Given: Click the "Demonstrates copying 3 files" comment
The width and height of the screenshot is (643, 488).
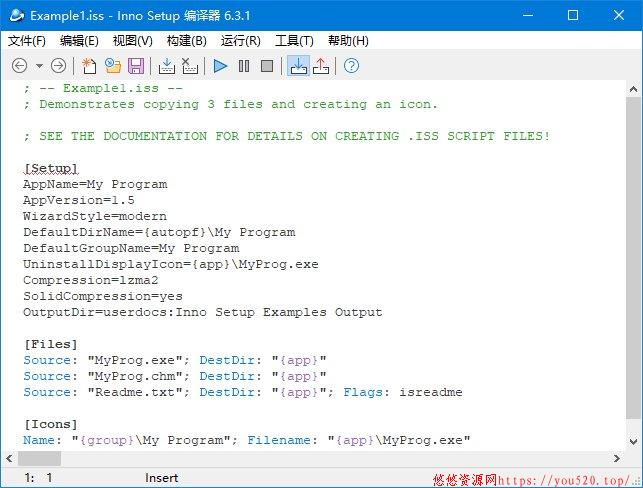Looking at the screenshot, I should pos(230,105).
